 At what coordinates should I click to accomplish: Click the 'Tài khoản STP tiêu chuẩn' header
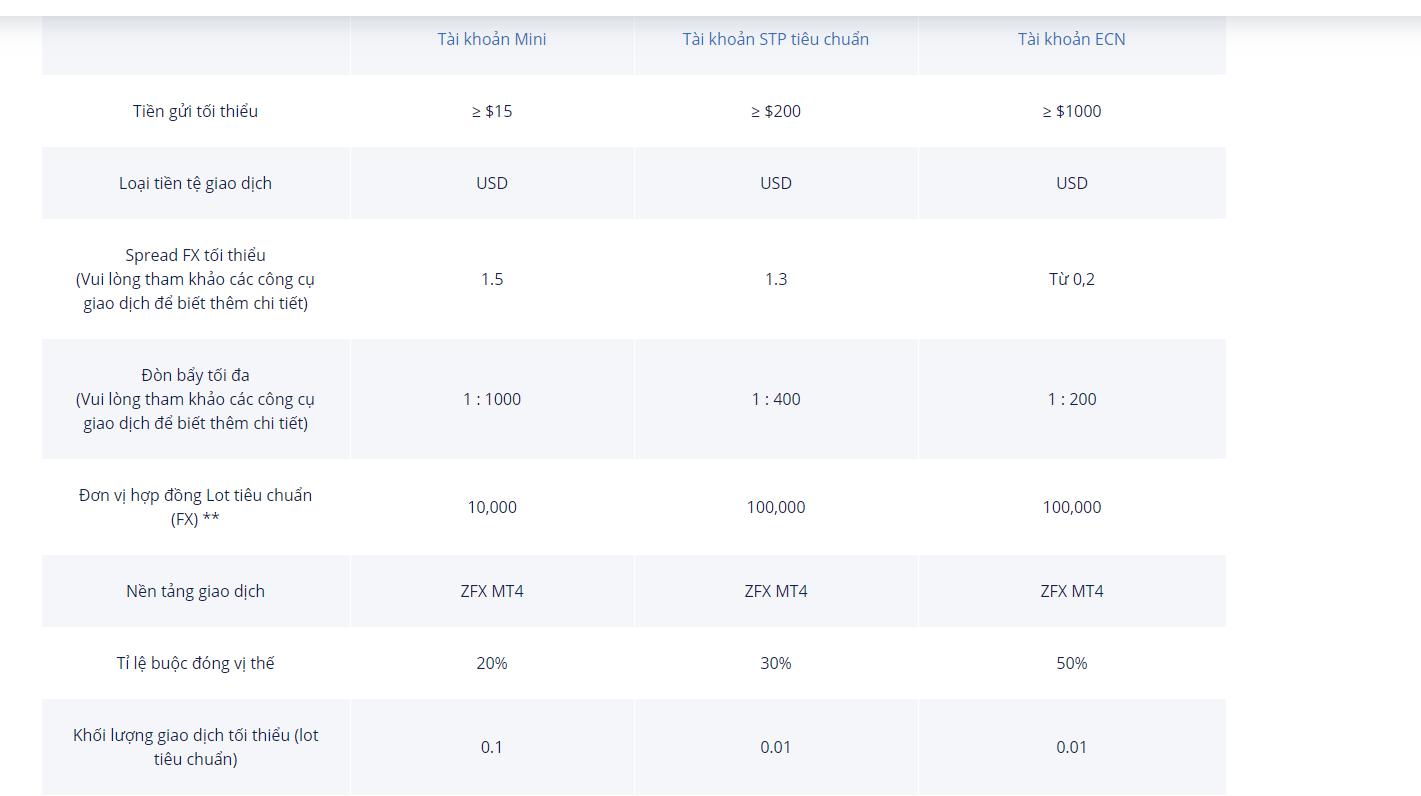tap(776, 39)
